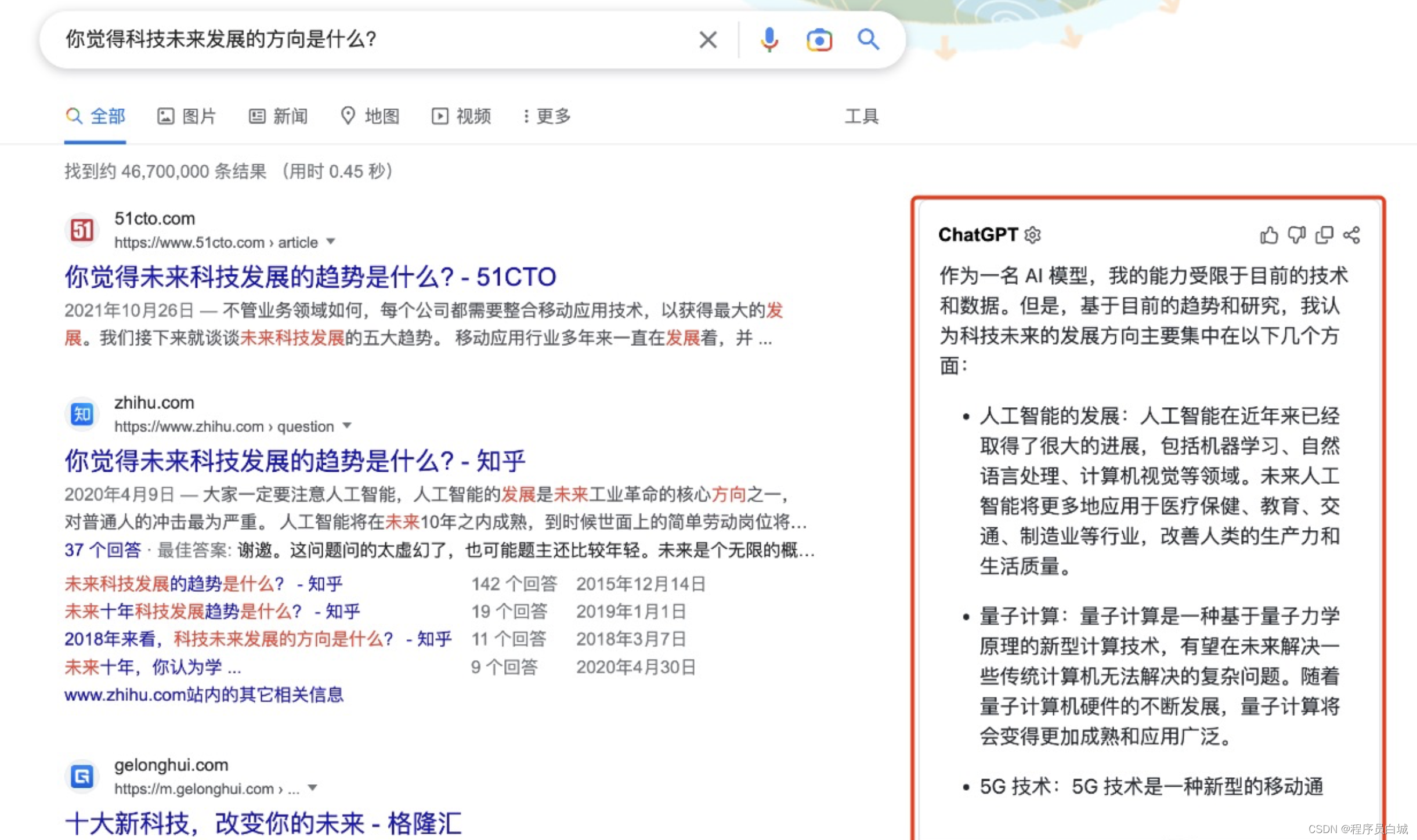The width and height of the screenshot is (1417, 840).
Task: Click the gelonghui site favicon
Action: click(x=82, y=776)
